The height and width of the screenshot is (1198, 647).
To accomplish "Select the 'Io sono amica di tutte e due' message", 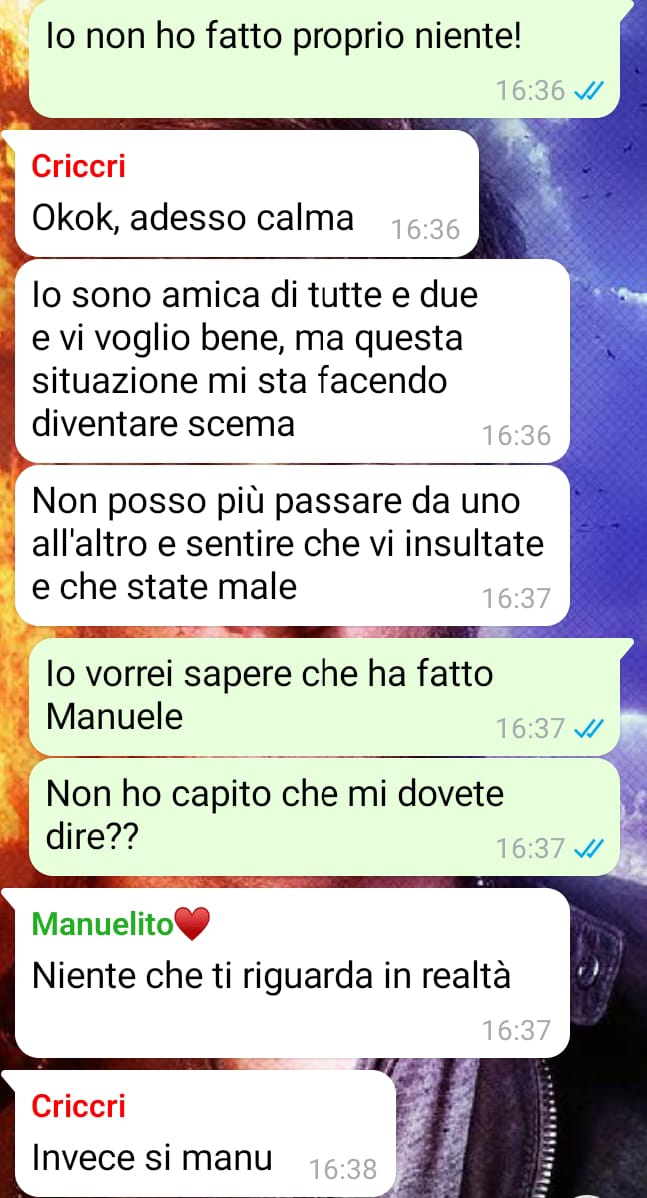I will click(x=292, y=361).
